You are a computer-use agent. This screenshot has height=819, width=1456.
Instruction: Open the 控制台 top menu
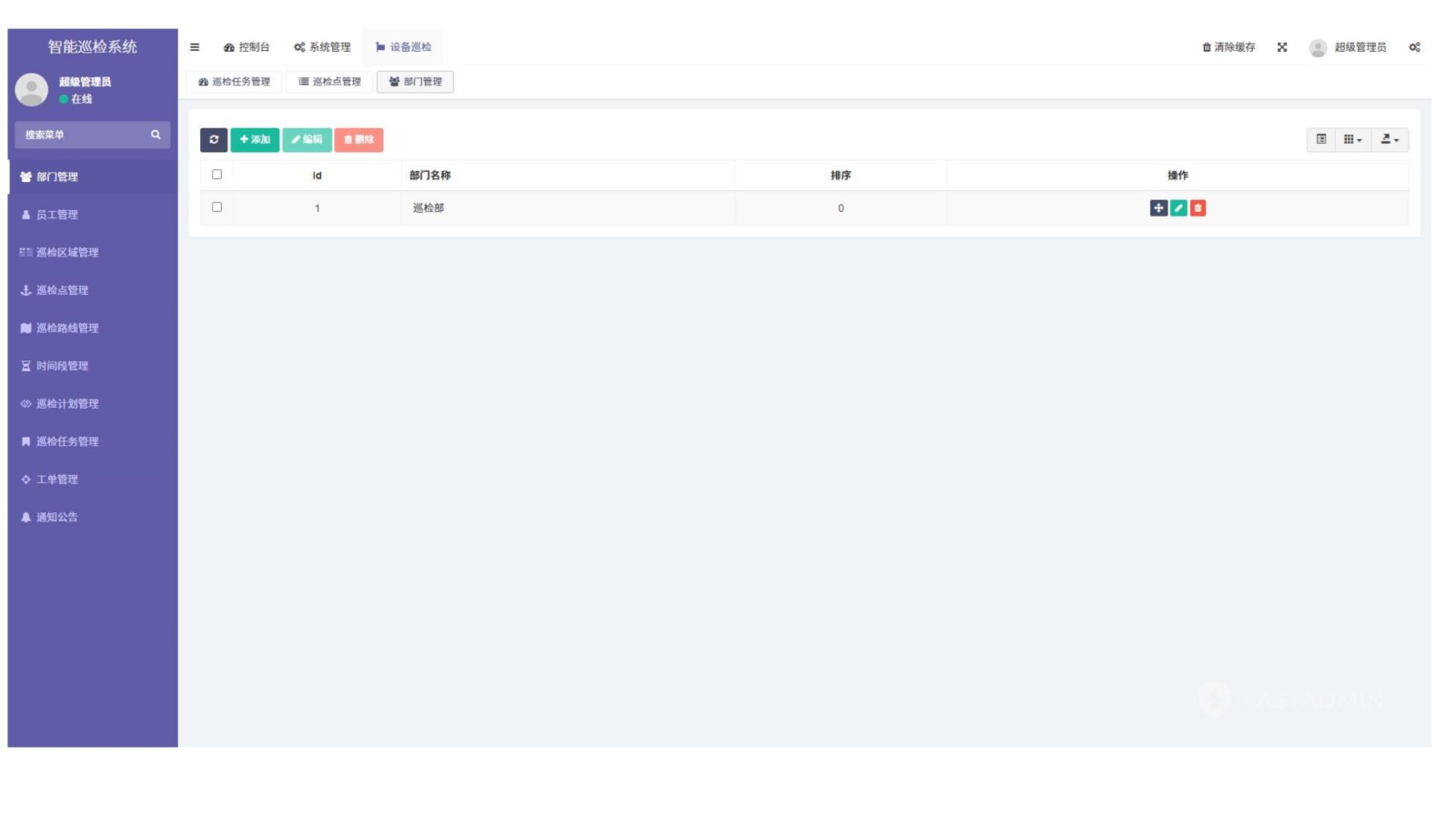click(247, 47)
